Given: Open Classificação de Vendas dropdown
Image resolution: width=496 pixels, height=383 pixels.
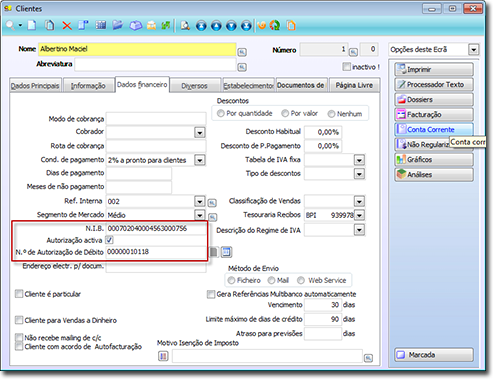Looking at the screenshot, I should click(x=359, y=201).
